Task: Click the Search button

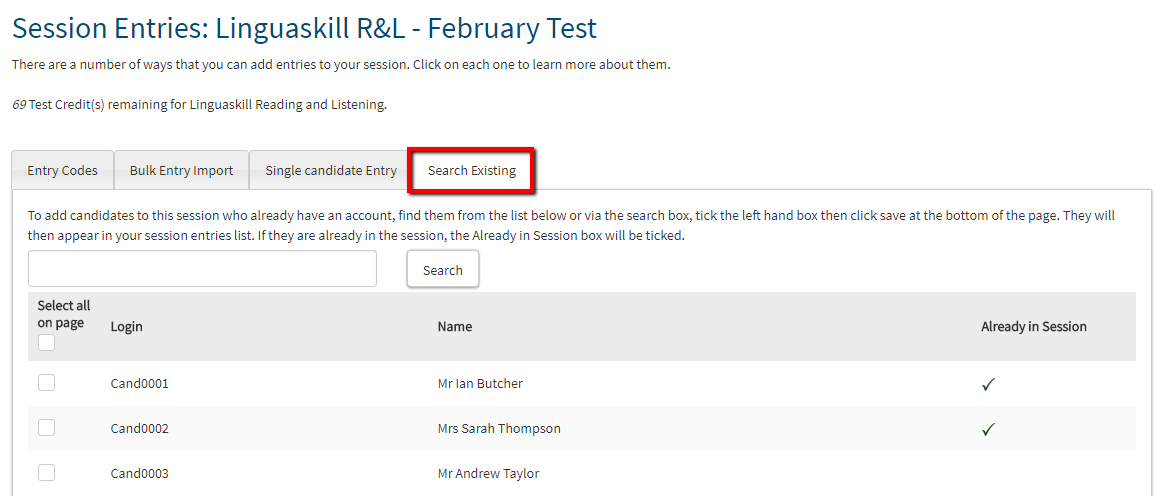Action: [443, 270]
